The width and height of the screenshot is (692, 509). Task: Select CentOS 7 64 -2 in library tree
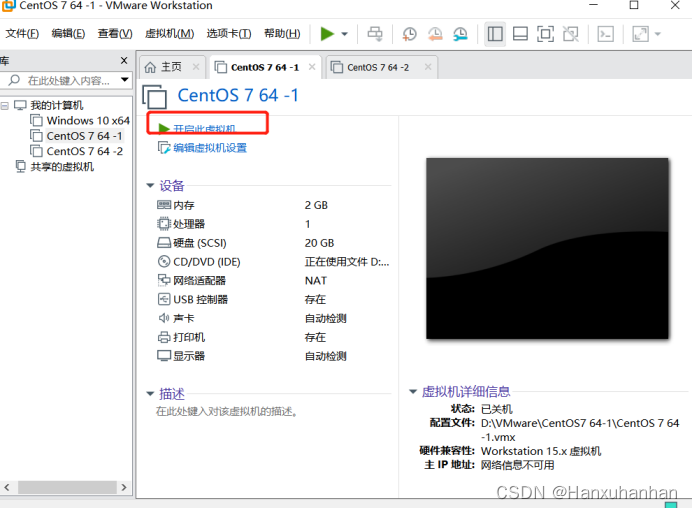84,151
